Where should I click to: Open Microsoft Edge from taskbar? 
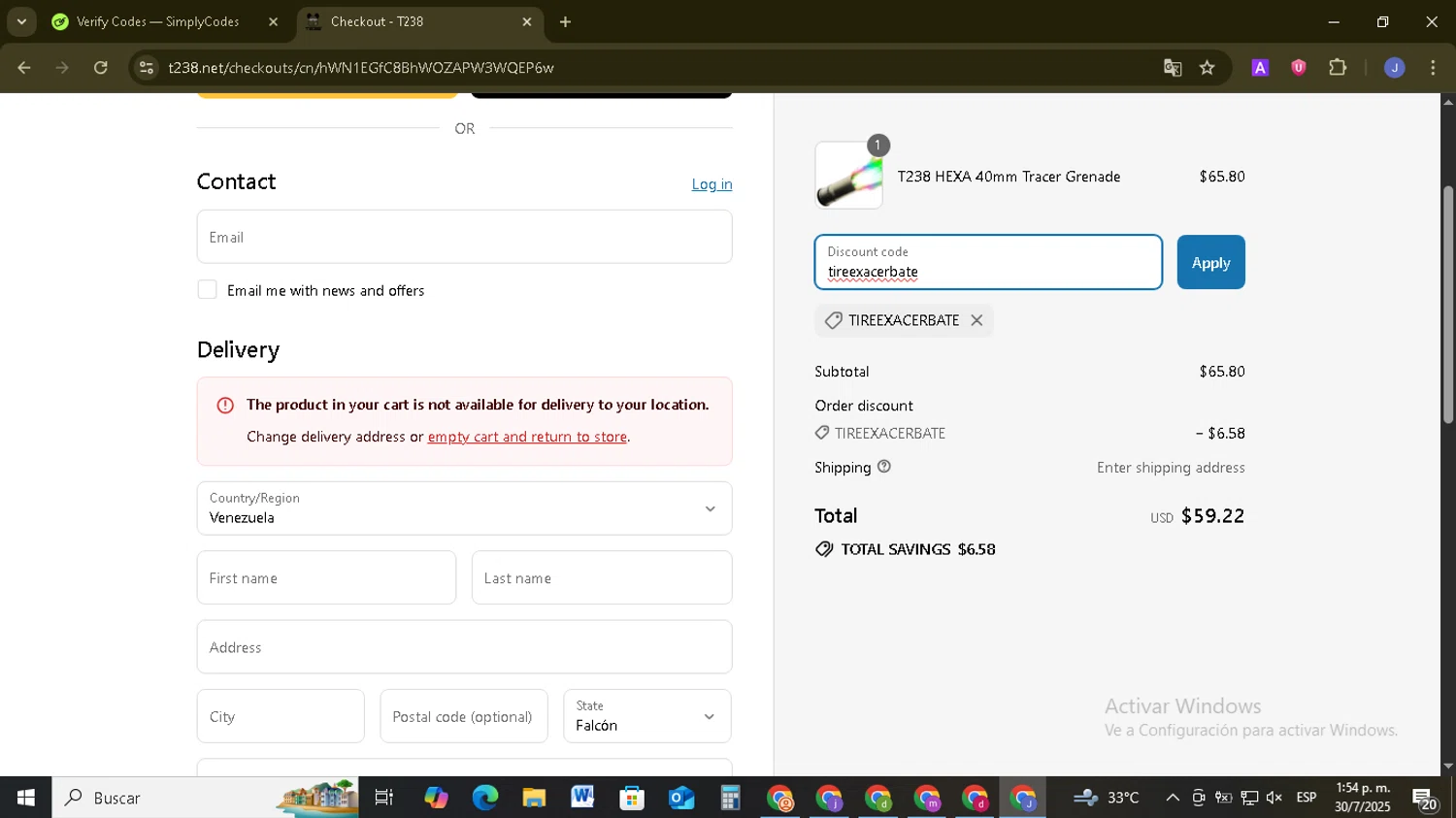point(484,798)
